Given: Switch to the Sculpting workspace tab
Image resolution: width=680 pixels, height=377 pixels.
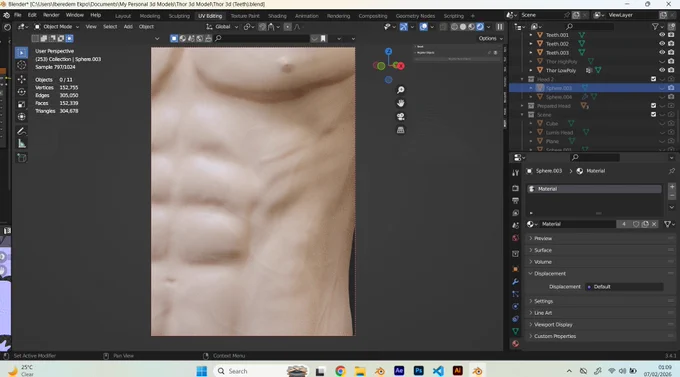Looking at the screenshot, I should pos(179,16).
